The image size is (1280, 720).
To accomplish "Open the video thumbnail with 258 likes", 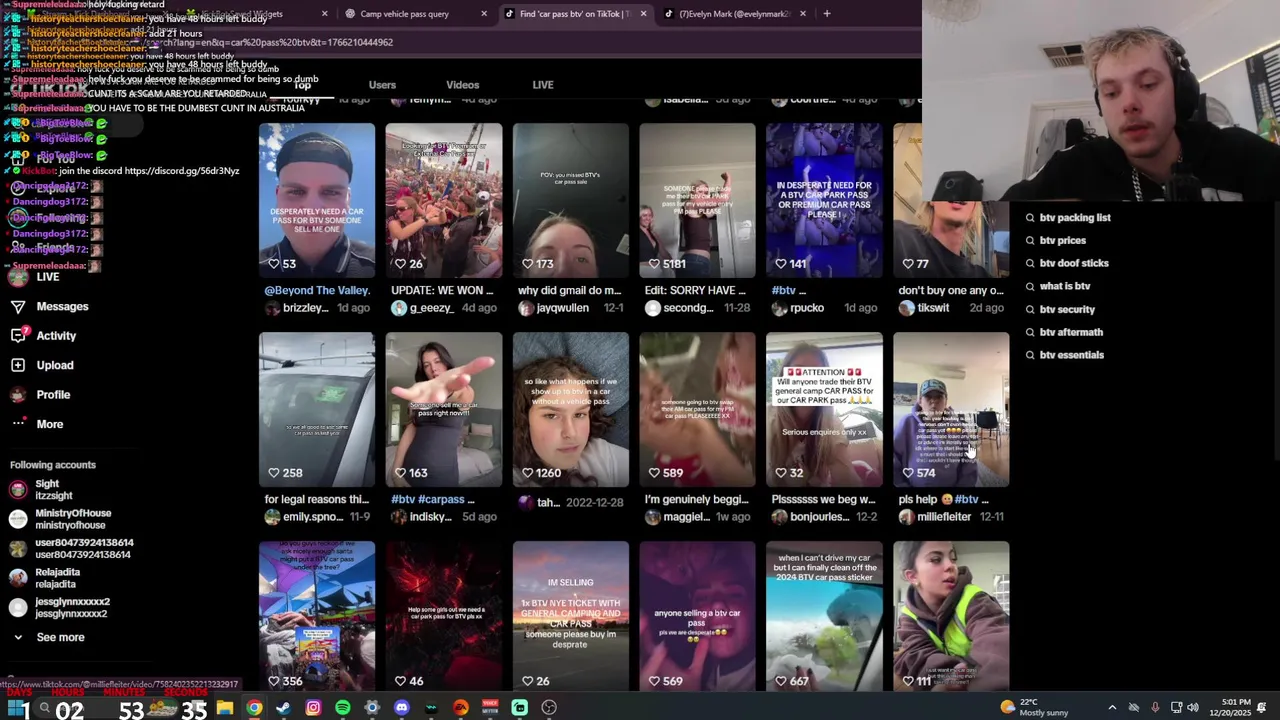I will 317,409.
